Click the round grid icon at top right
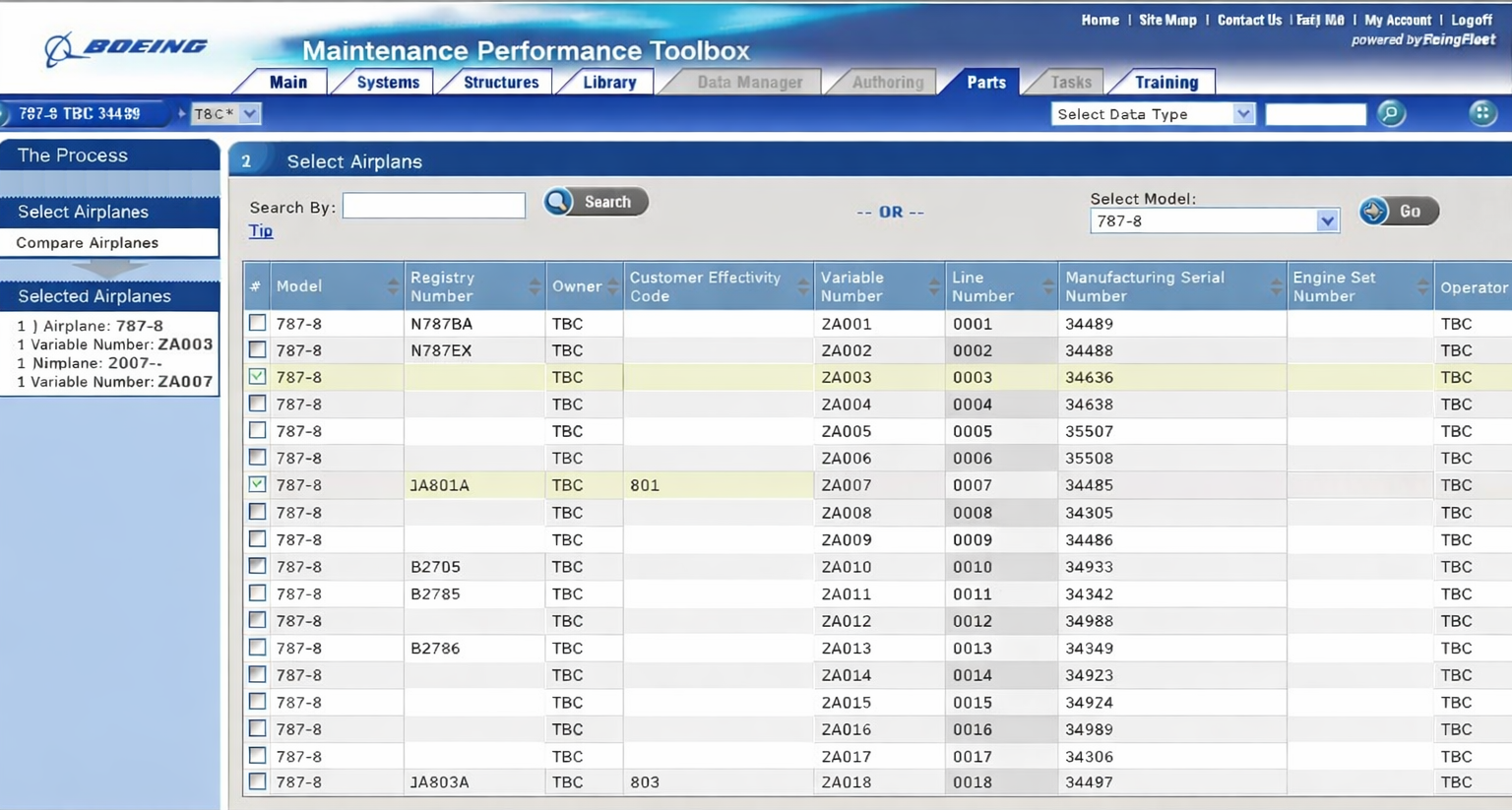 [x=1482, y=113]
